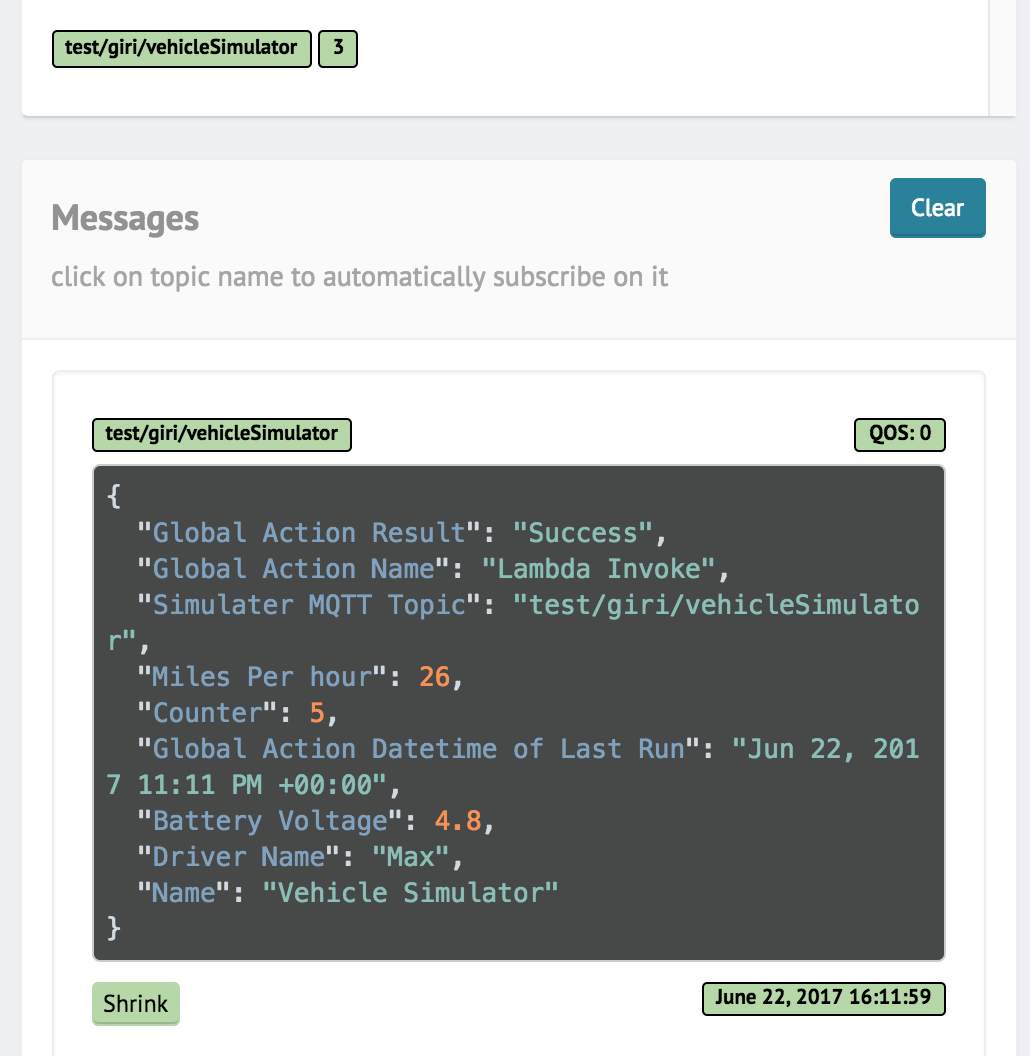Select the Battery Voltage value 4.8

point(457,821)
